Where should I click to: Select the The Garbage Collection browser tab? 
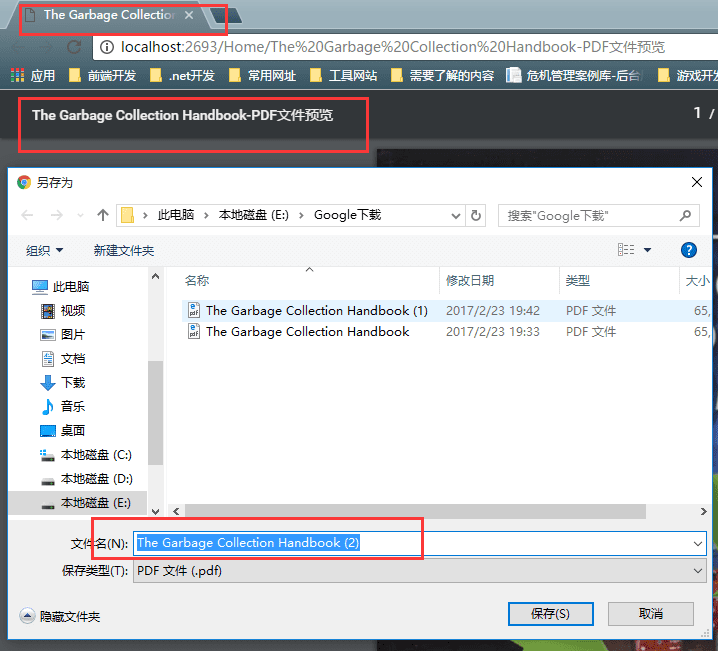click(x=109, y=15)
